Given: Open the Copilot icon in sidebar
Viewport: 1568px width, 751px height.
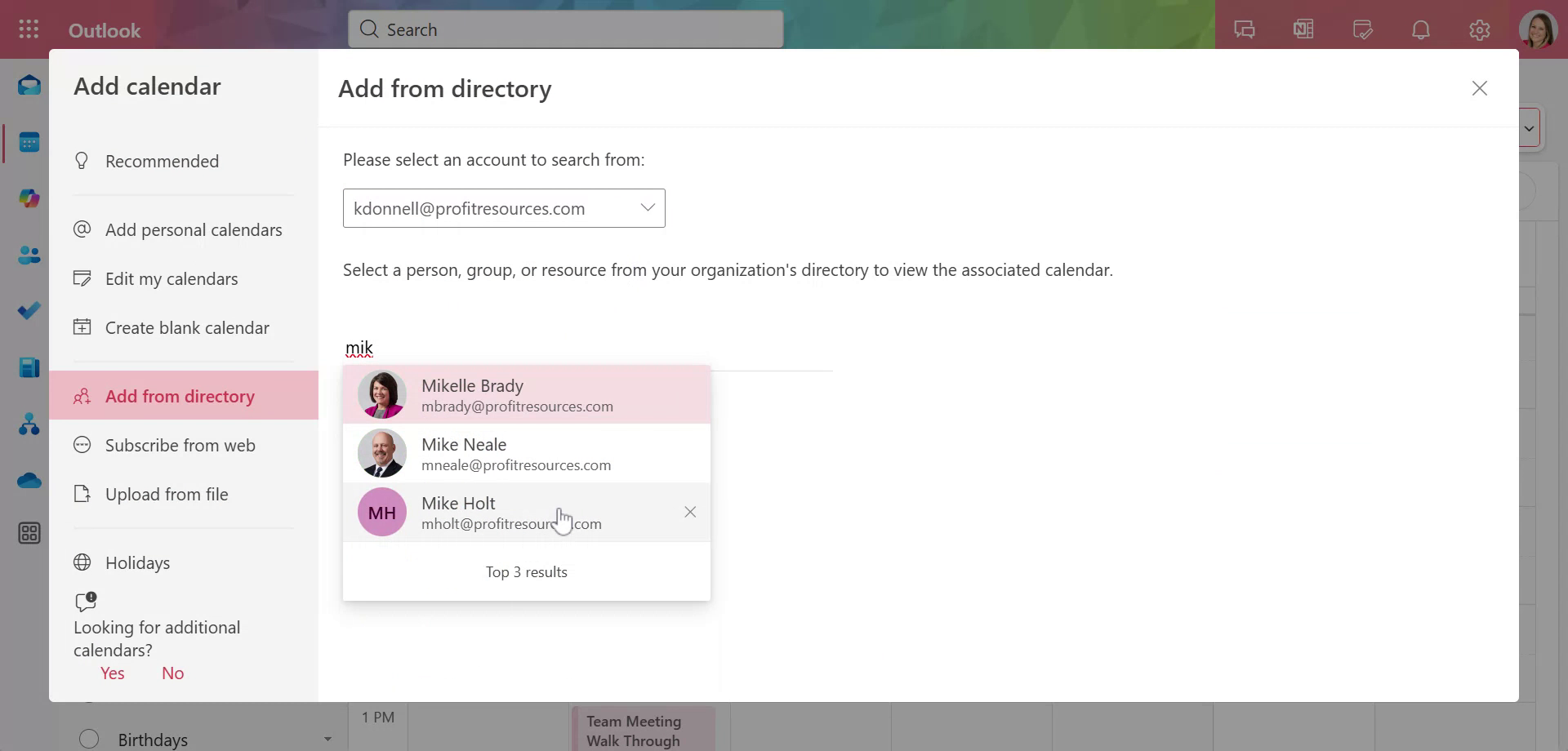Looking at the screenshot, I should [29, 198].
